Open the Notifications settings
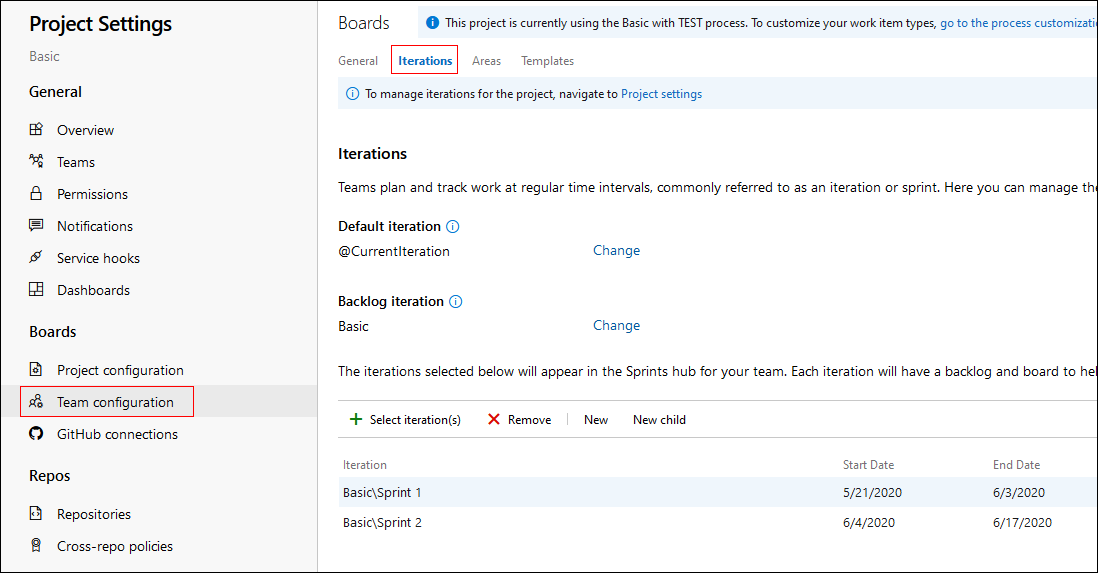Image resolution: width=1098 pixels, height=573 pixels. tap(95, 226)
